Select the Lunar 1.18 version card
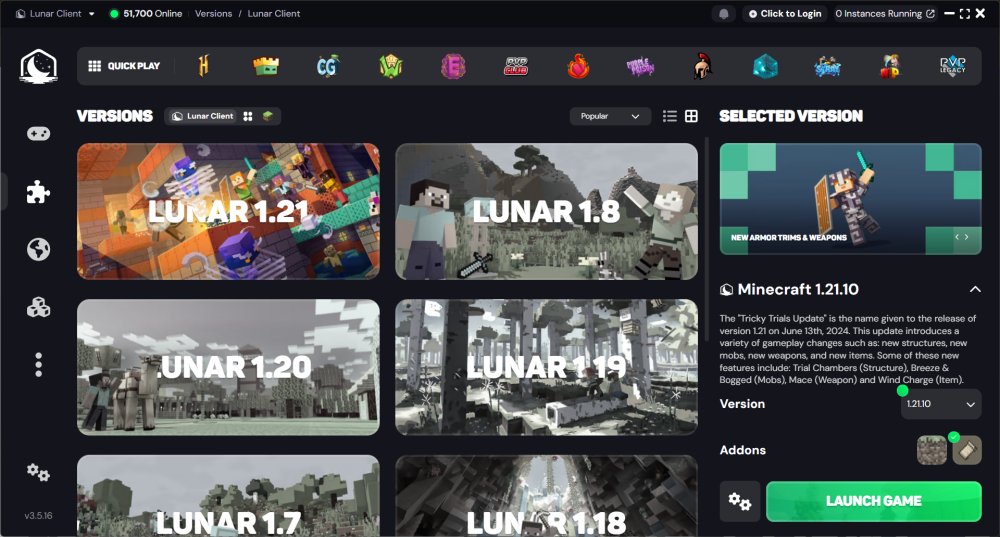Image resolution: width=1000 pixels, height=537 pixels. tap(547, 496)
